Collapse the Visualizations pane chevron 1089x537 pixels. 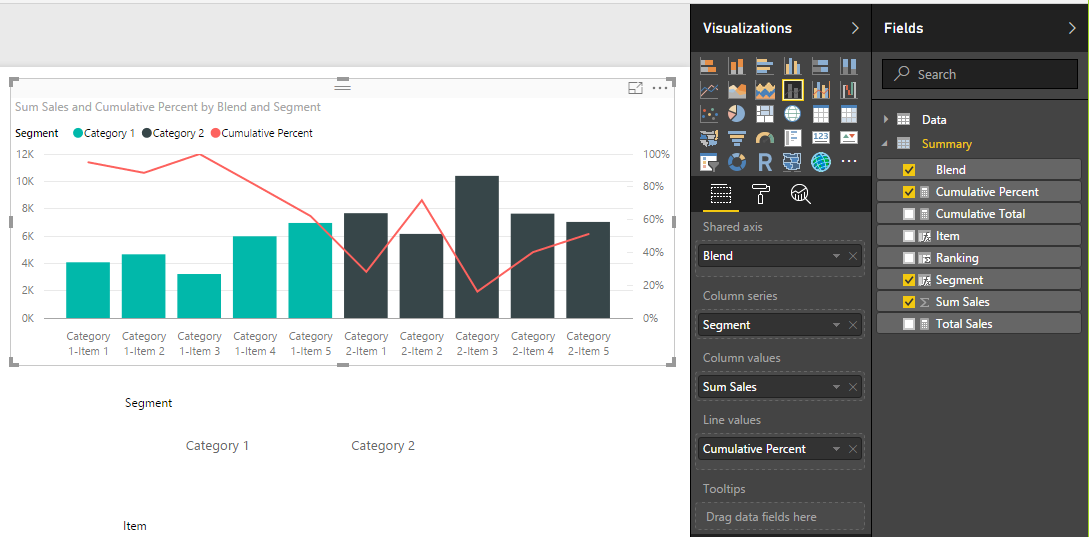pyautogui.click(x=855, y=28)
